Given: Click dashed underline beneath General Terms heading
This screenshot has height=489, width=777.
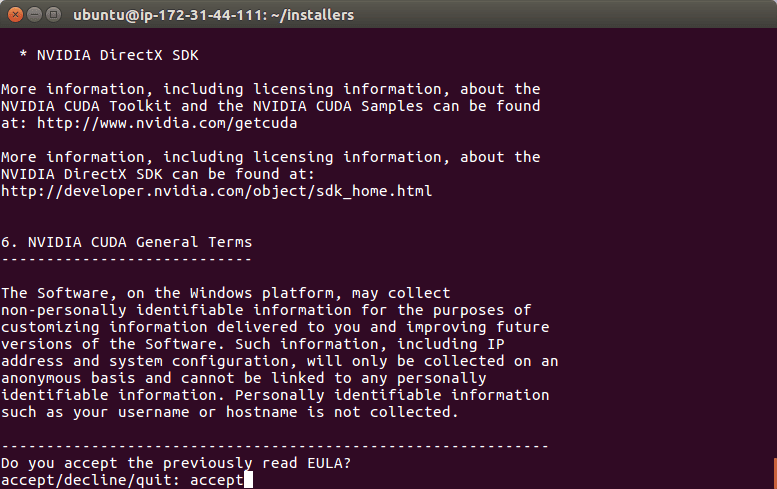Looking at the screenshot, I should coord(126,259).
